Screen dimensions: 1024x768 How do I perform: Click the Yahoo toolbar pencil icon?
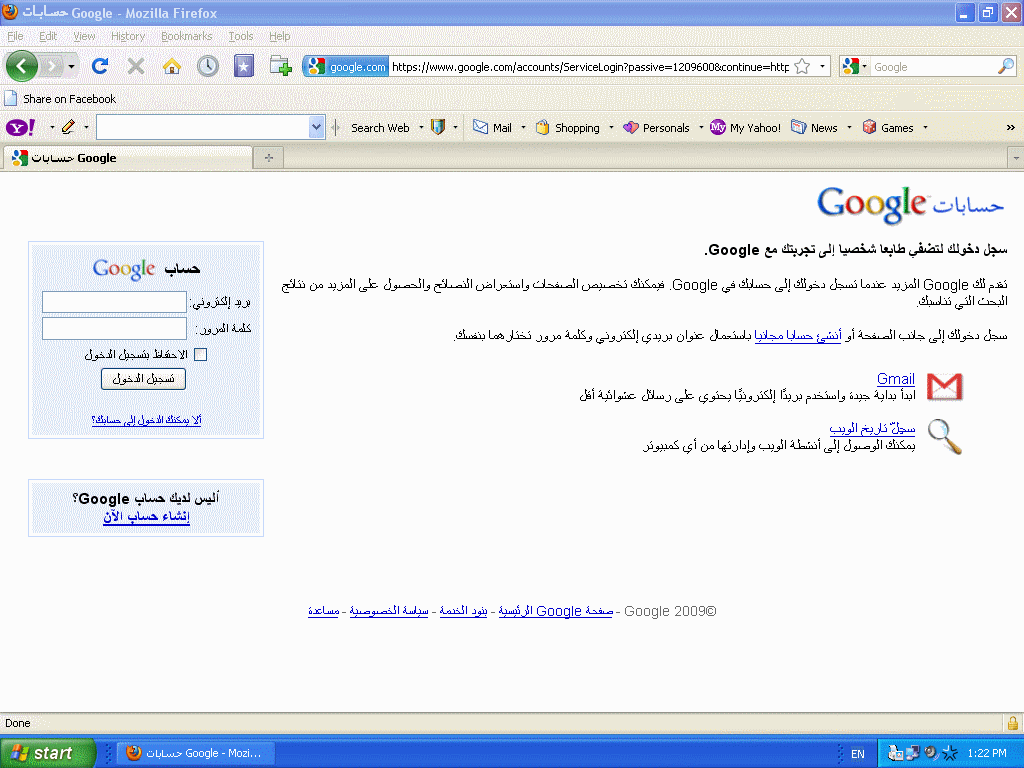click(x=68, y=127)
